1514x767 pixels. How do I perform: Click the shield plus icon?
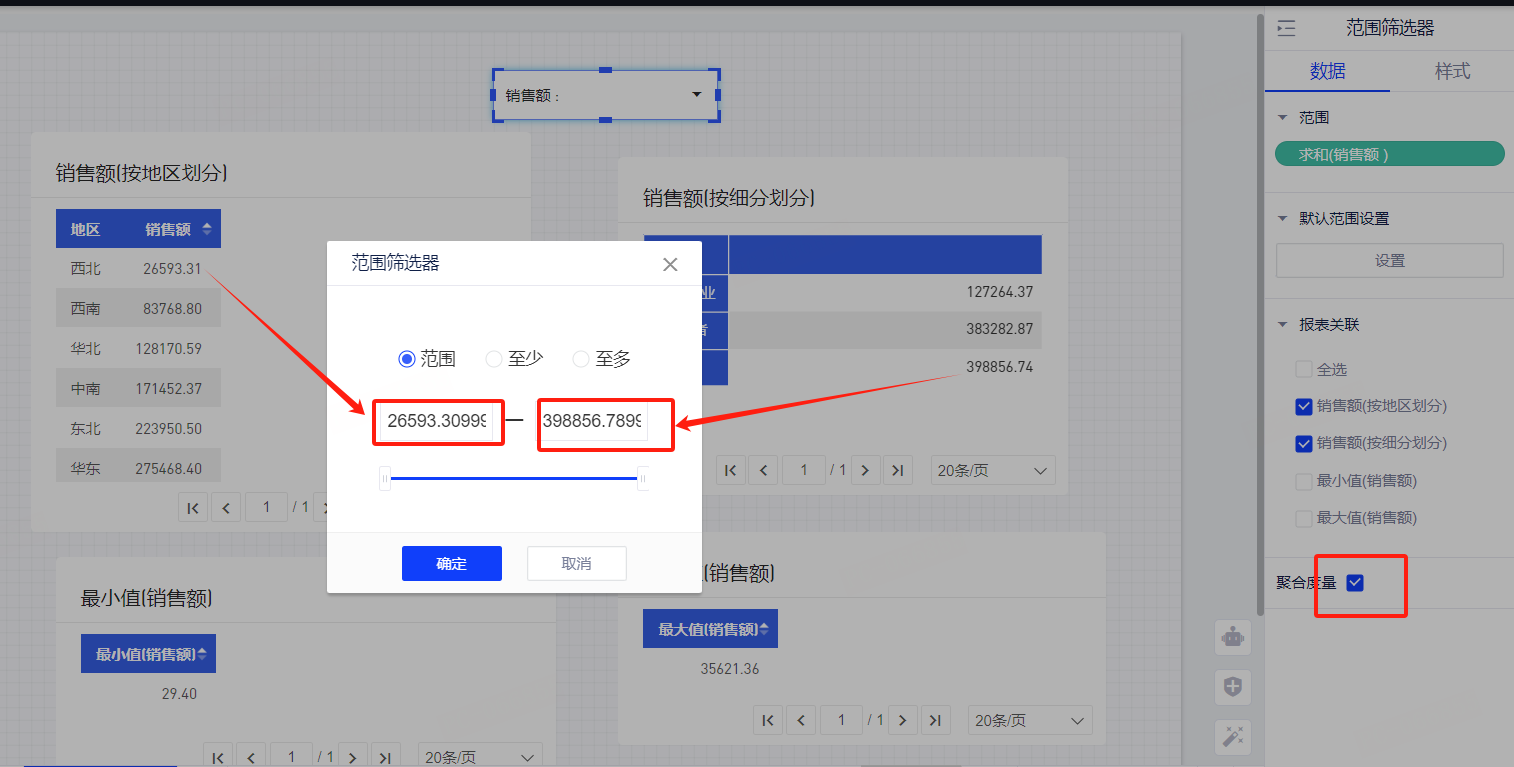coord(1233,687)
